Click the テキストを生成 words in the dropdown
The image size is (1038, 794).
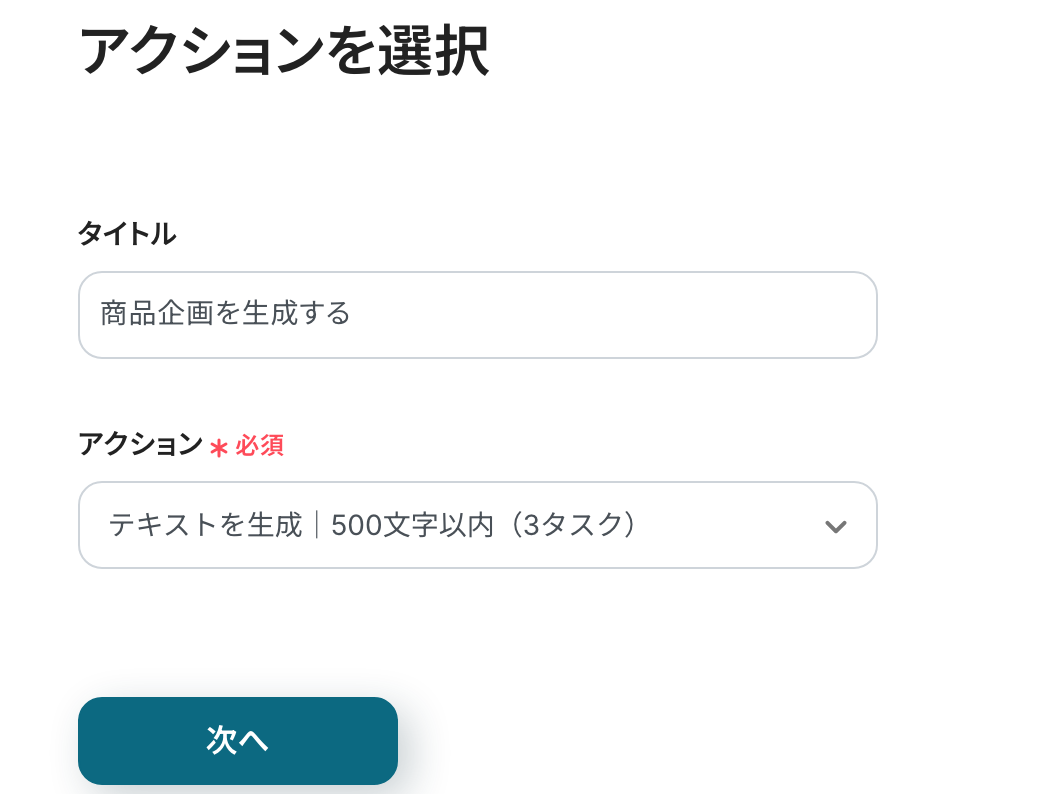coord(205,525)
